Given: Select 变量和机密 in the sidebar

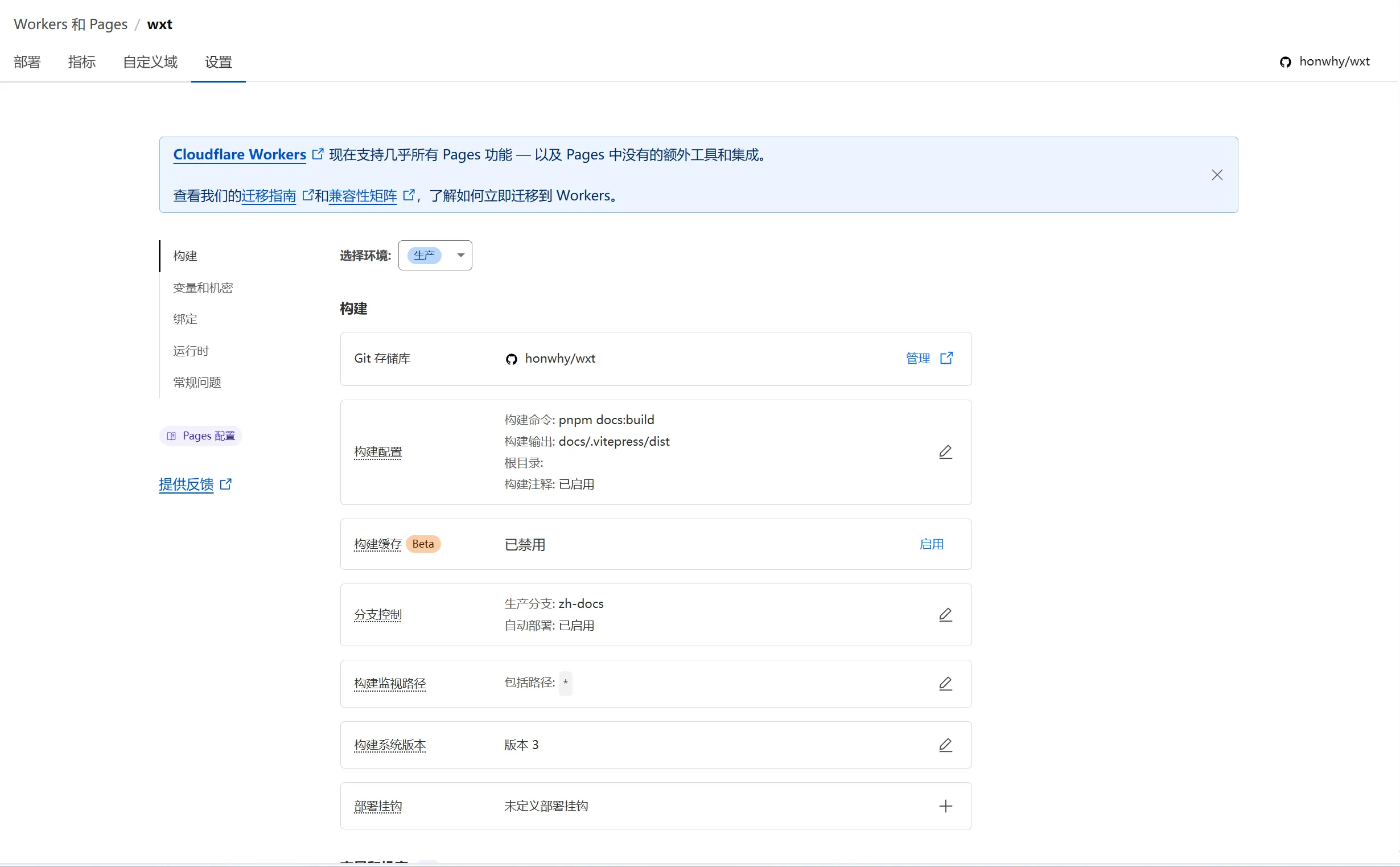Looking at the screenshot, I should (x=203, y=288).
